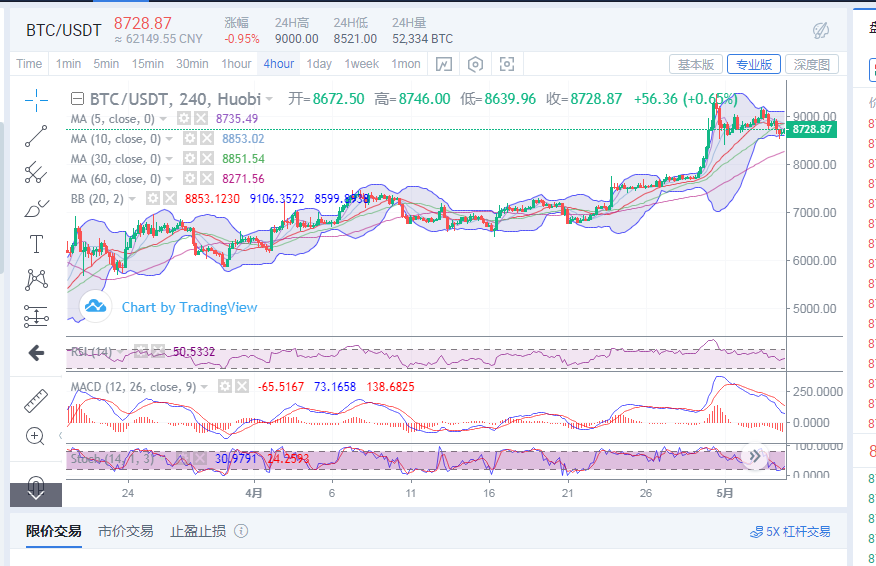Screen dimensions: 876x566
Task: Select the XABCD pattern tool
Action: (36, 279)
